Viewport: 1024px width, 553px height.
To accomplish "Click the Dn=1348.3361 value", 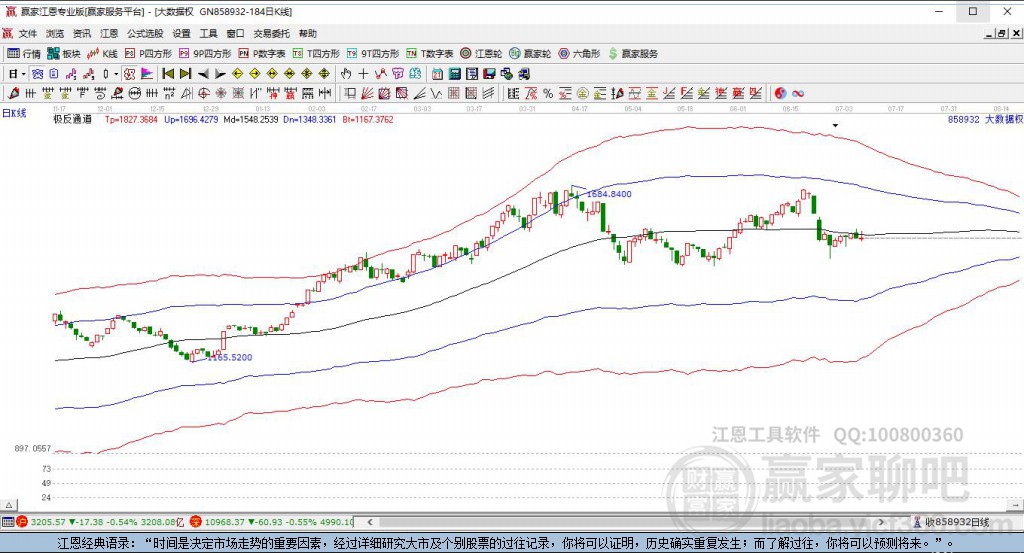I will (310, 119).
